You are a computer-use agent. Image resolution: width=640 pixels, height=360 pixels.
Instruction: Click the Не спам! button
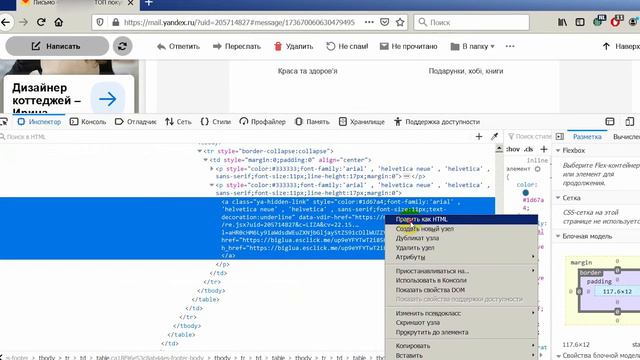pos(347,46)
